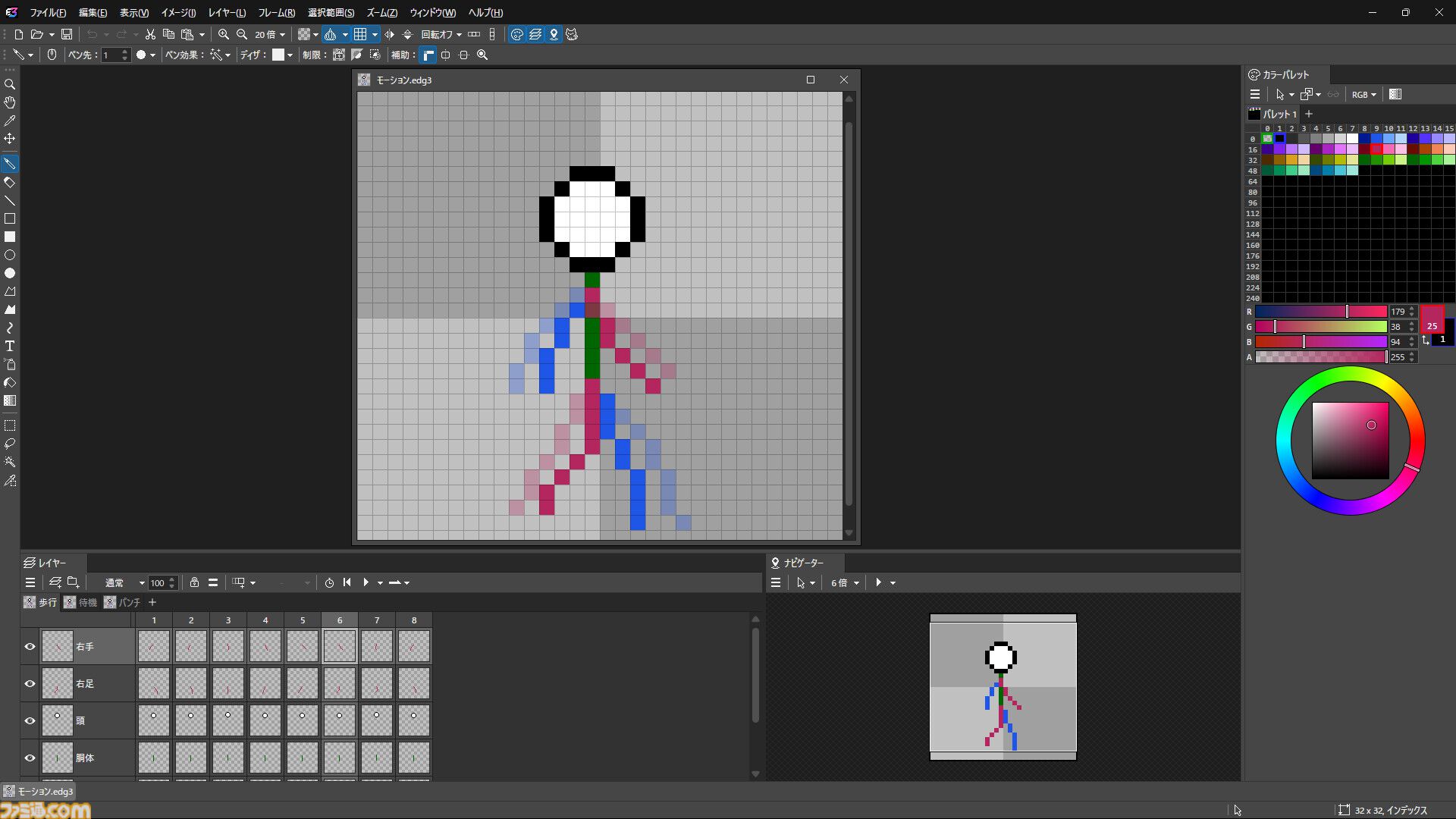Screen dimensions: 1456x819
Task: Click the Zoom in magnifier icon
Action: point(224,34)
